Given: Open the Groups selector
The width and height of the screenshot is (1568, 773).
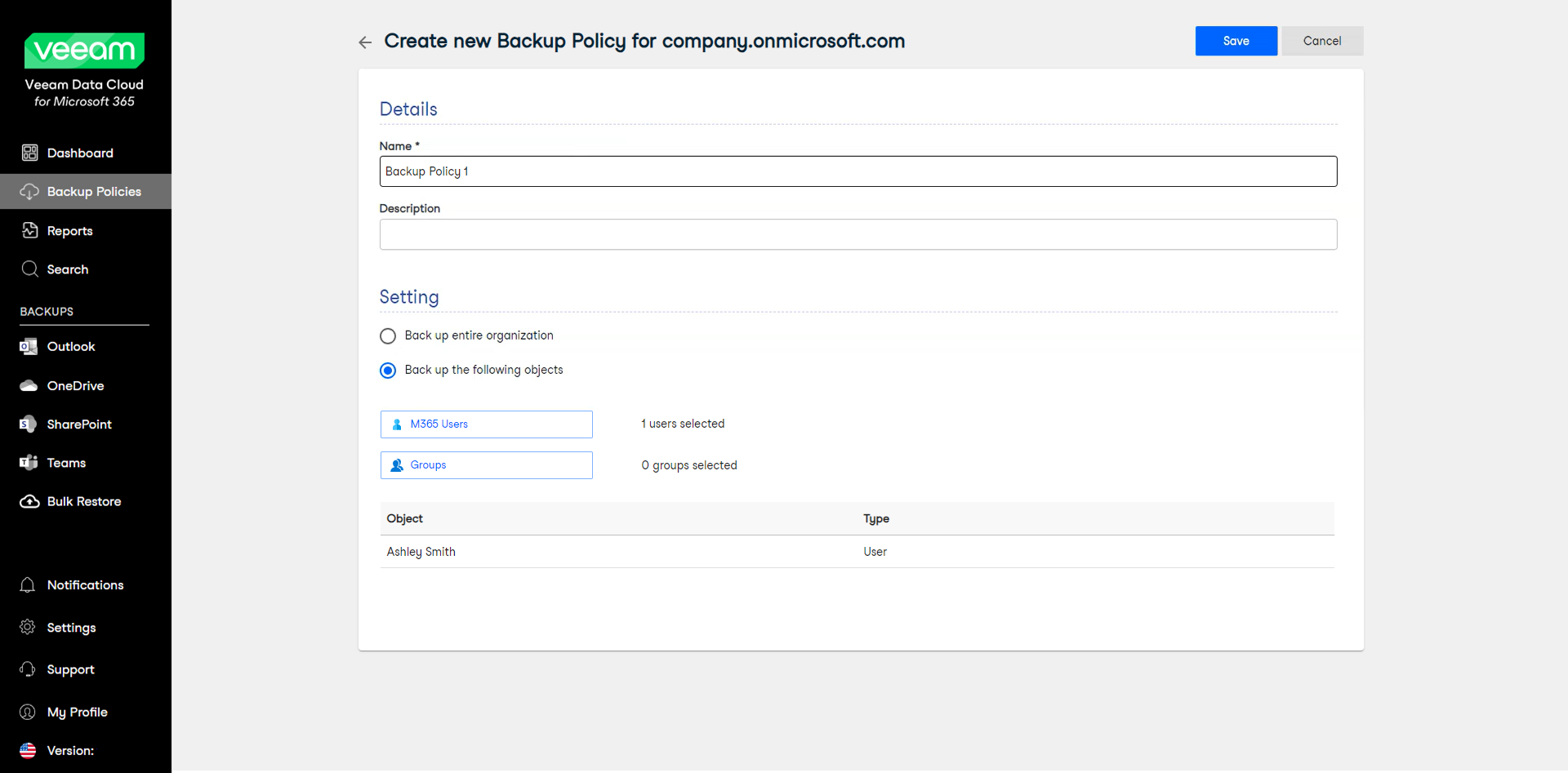Looking at the screenshot, I should 486,465.
